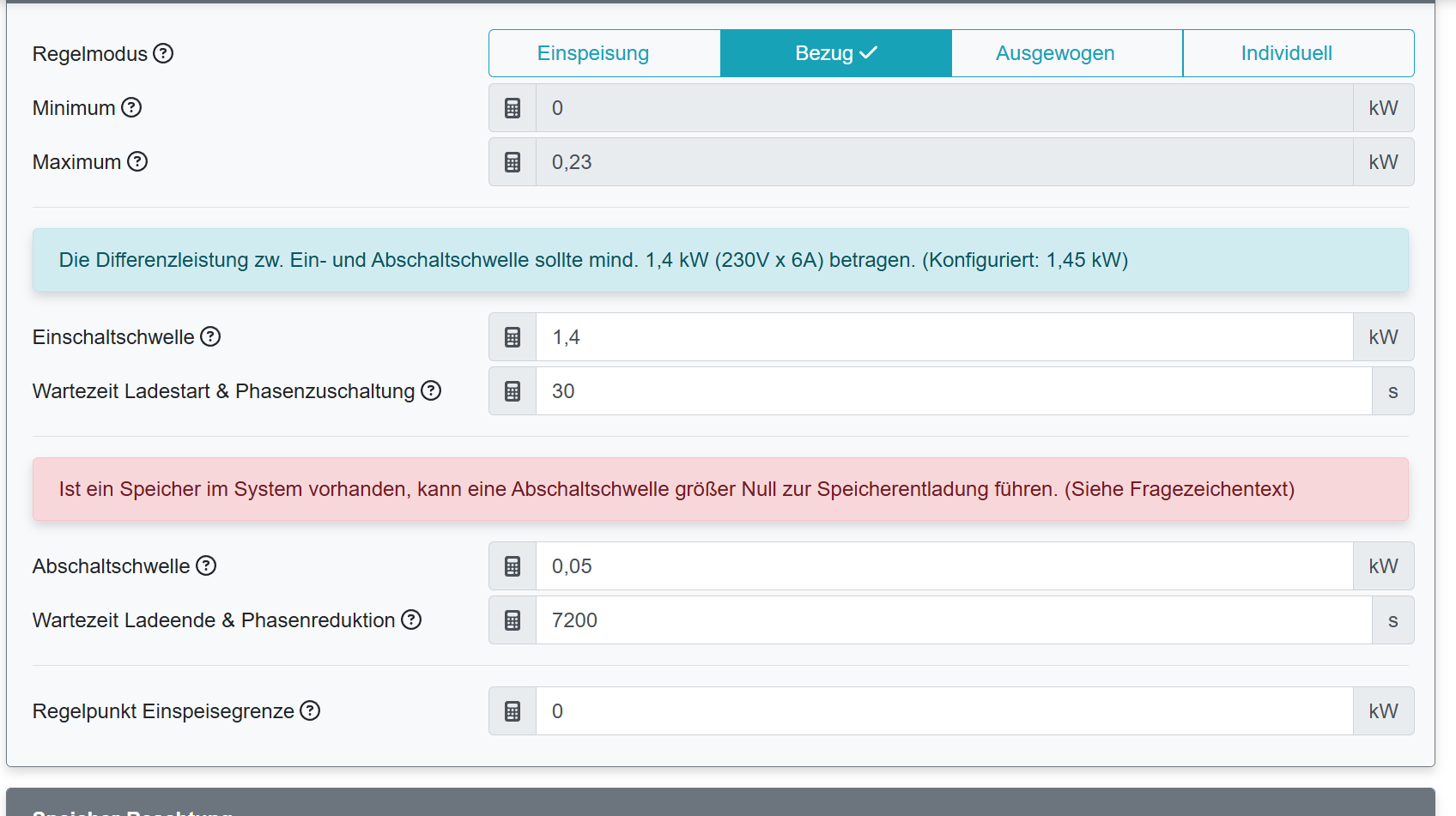Viewport: 1456px width, 816px height.
Task: Open the calculator for Einschaltschwelle
Action: (x=512, y=336)
